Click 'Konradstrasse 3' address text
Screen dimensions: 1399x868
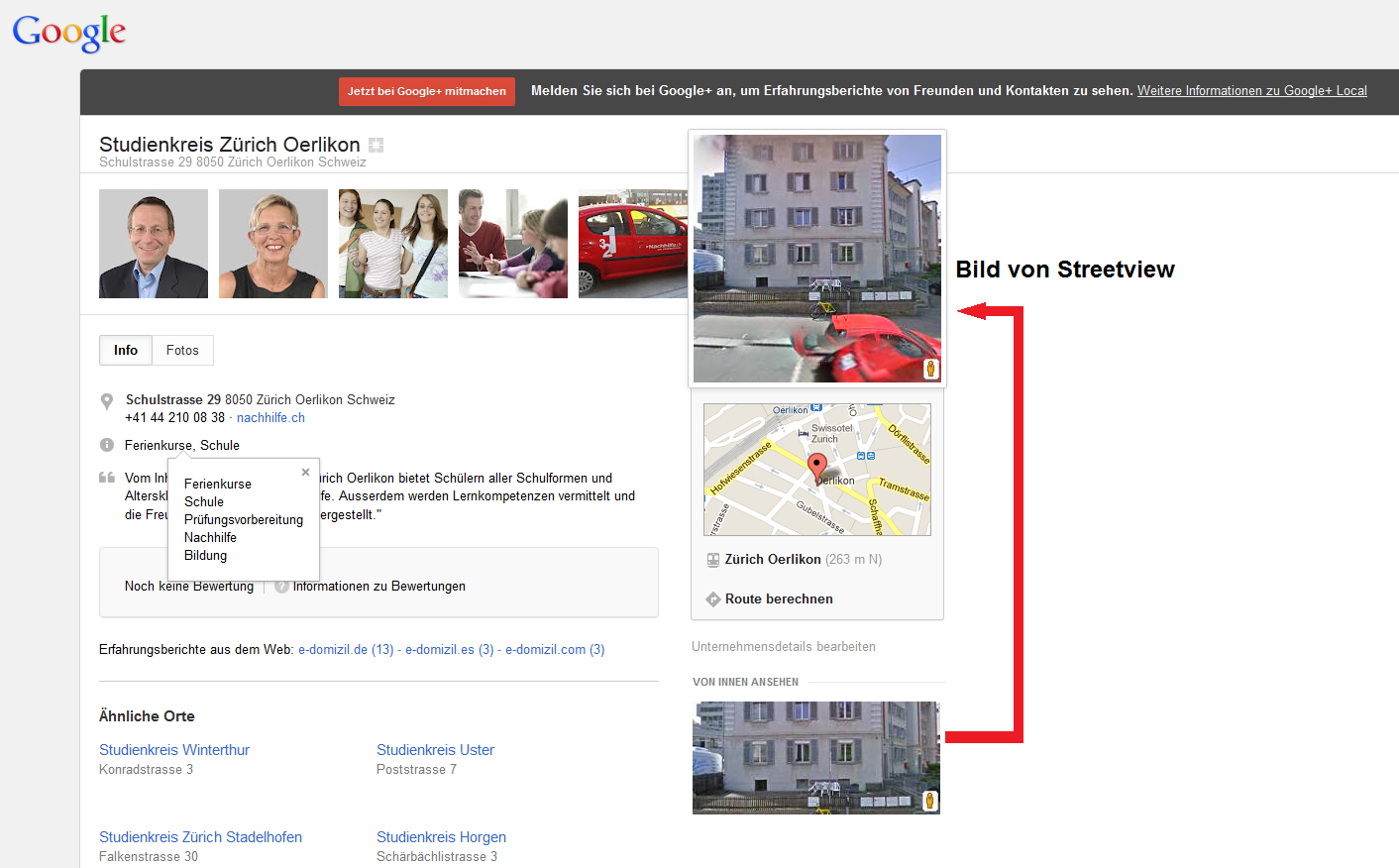pos(146,770)
